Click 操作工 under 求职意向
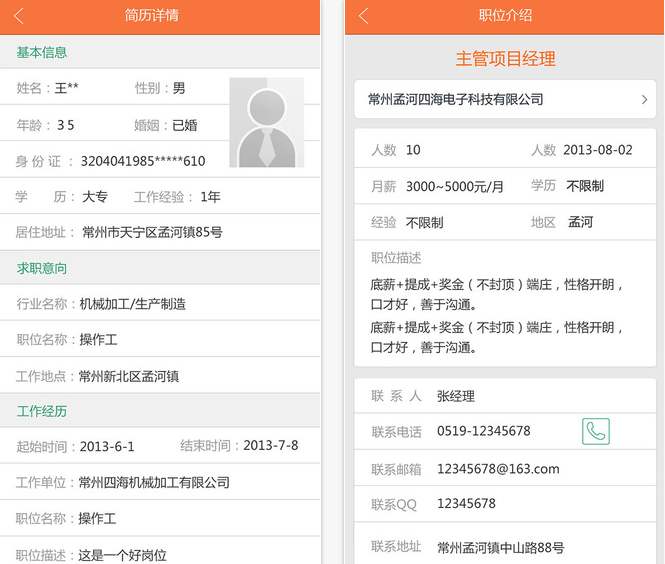Screen dimensions: 665x564 pos(98,340)
